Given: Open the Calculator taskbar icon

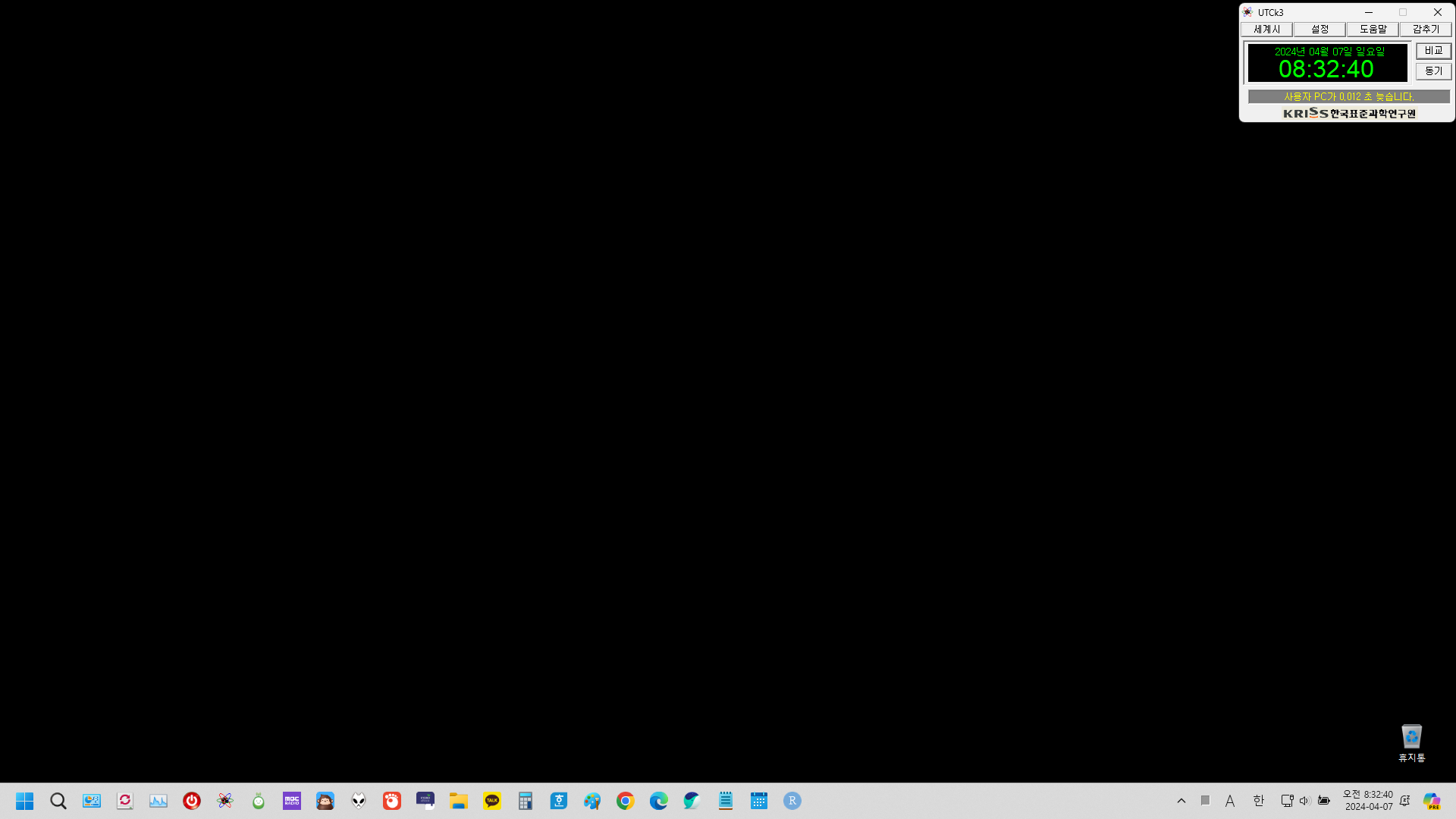Looking at the screenshot, I should 526,801.
